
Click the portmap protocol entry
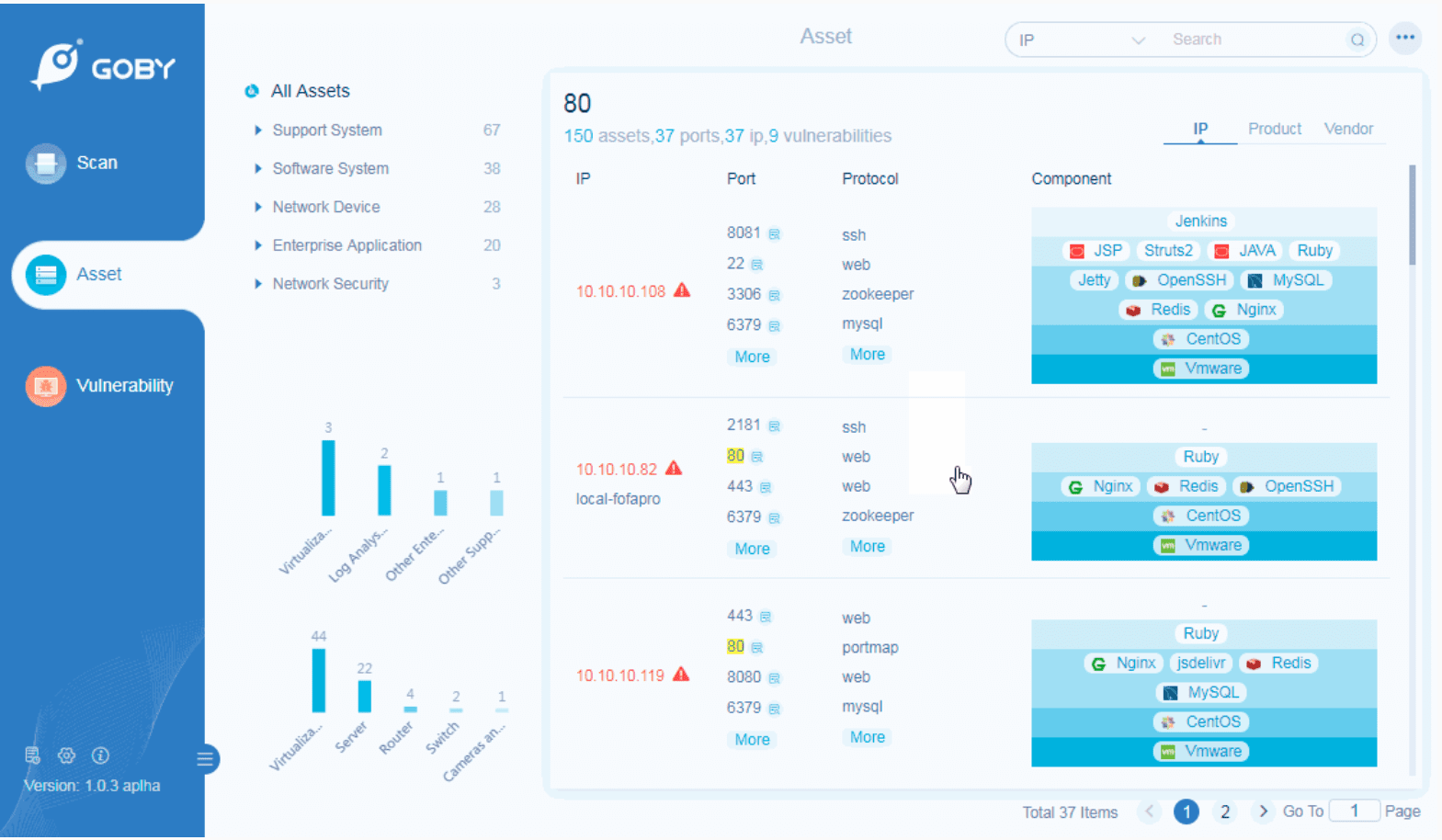click(869, 648)
